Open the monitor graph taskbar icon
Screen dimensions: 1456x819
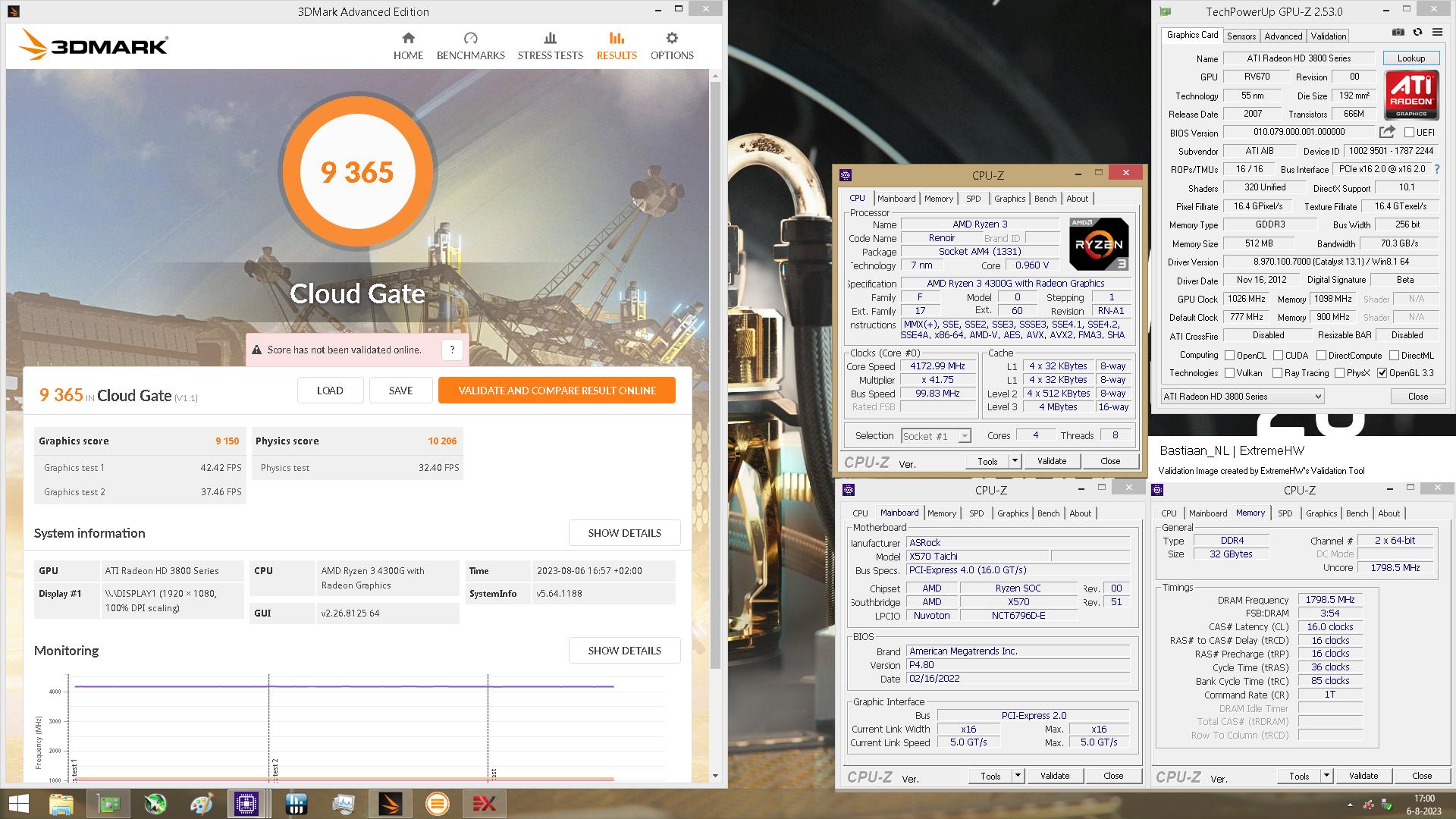343,804
